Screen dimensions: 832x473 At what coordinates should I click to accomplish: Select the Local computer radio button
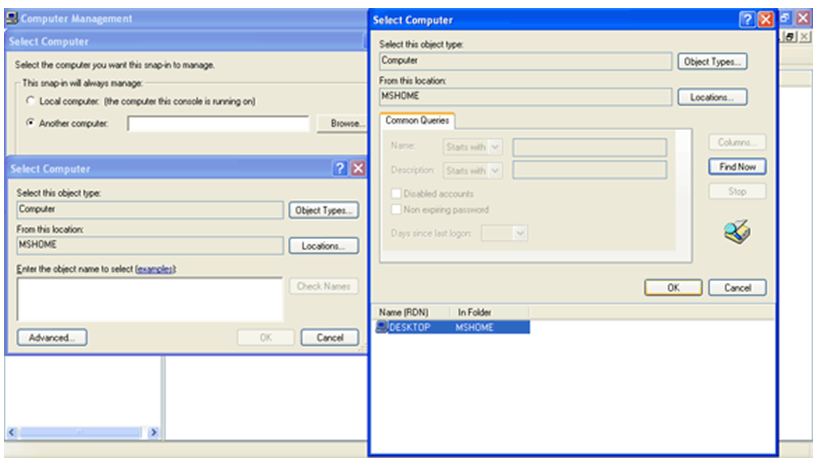pyautogui.click(x=30, y=101)
